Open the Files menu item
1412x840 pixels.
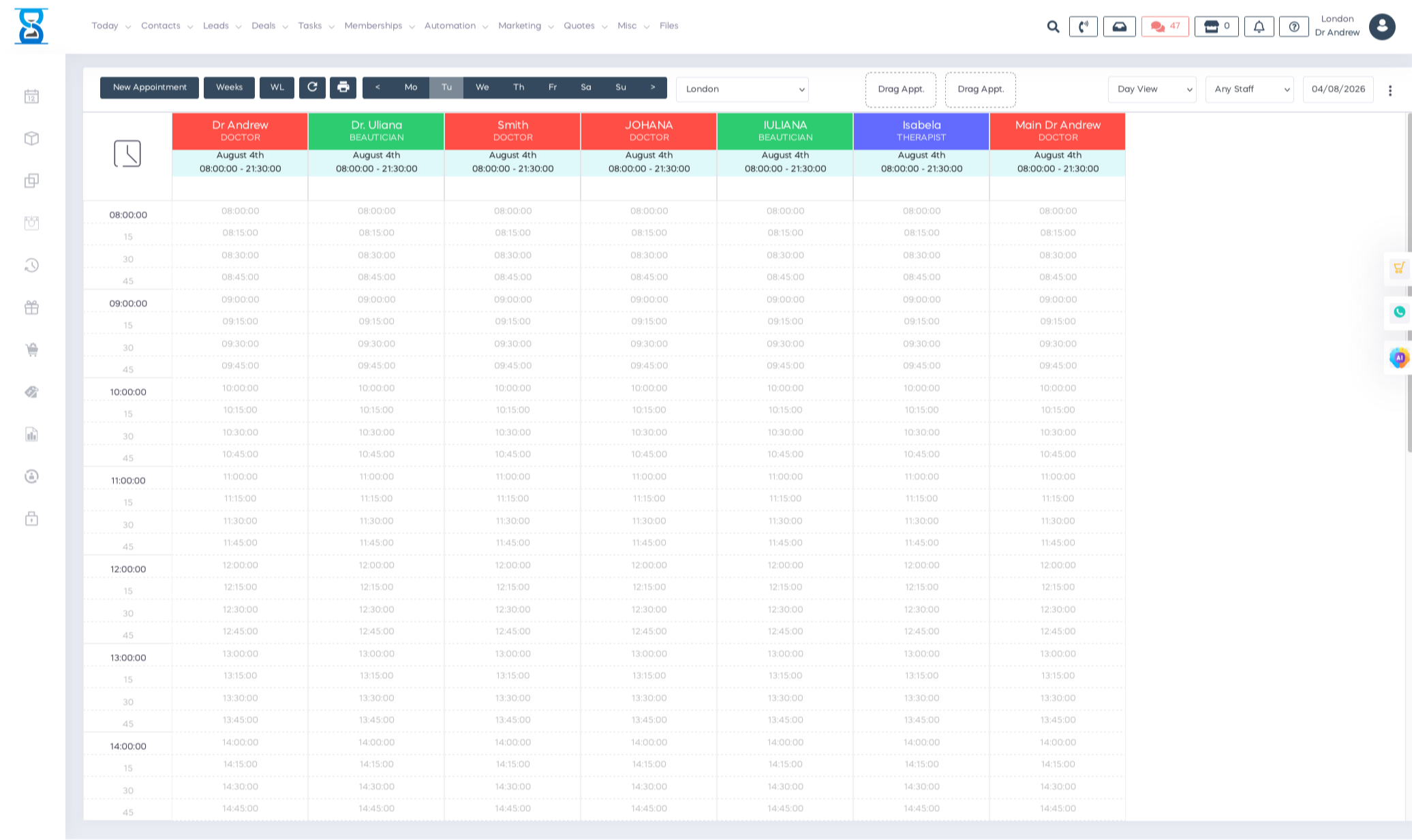pos(669,26)
